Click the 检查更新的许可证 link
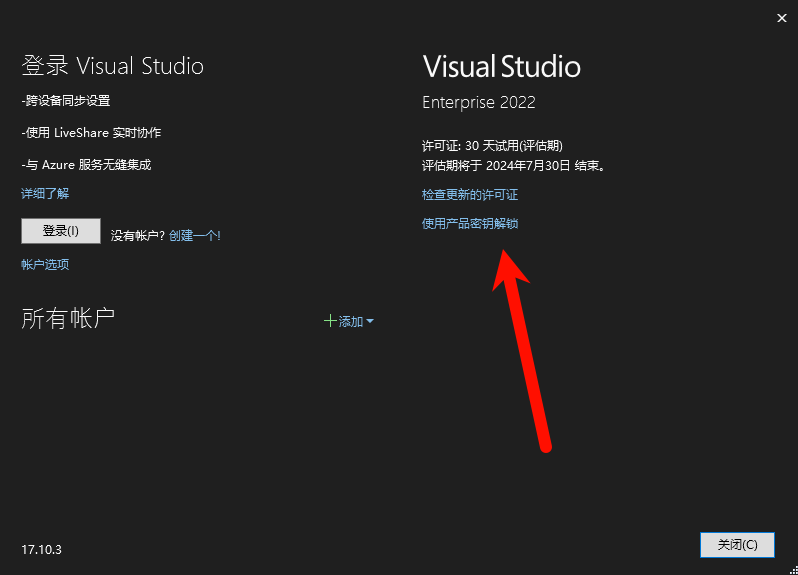 click(470, 194)
